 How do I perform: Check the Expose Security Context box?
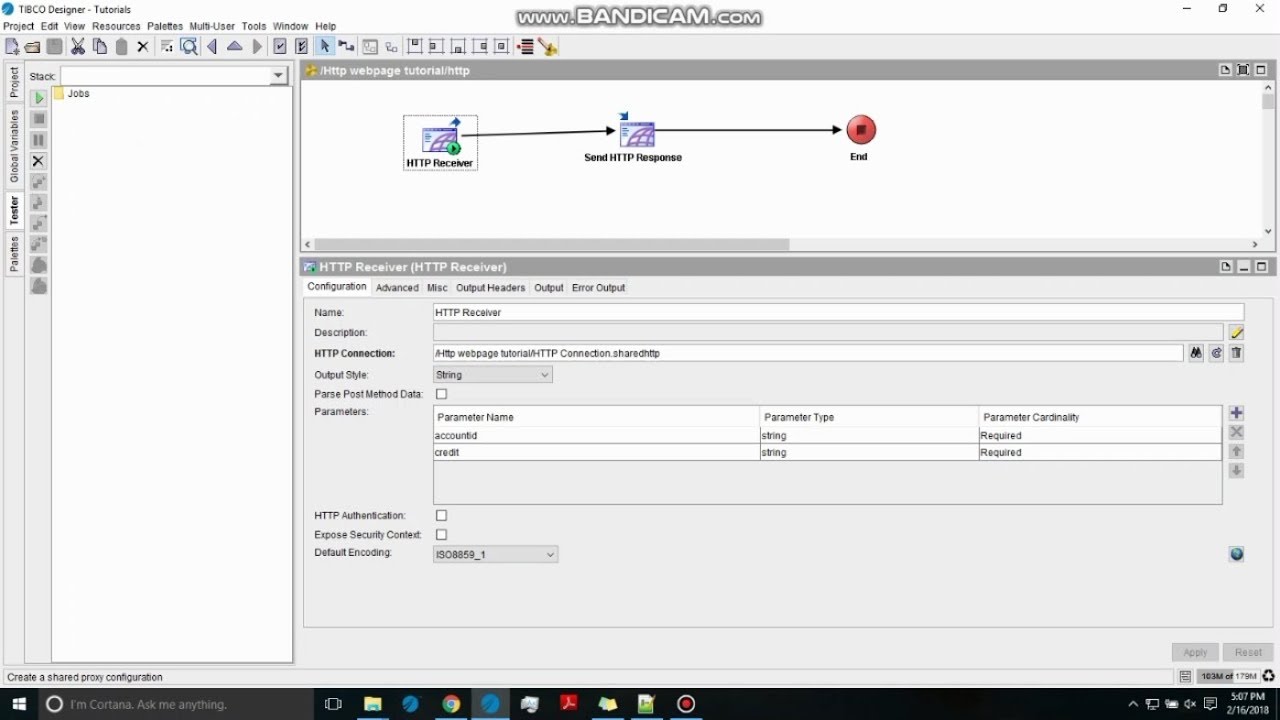[x=441, y=535]
